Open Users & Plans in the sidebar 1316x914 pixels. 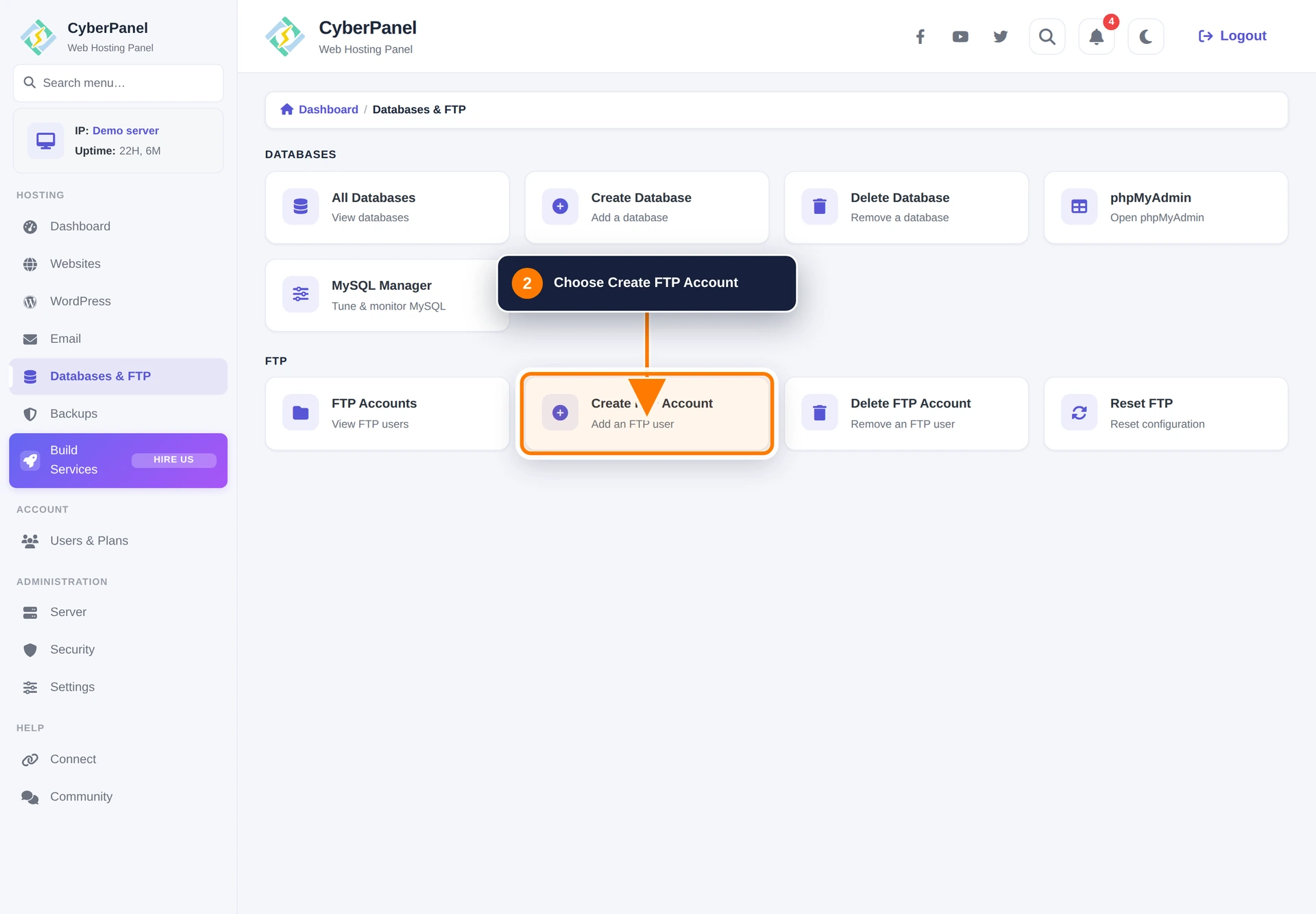point(119,541)
